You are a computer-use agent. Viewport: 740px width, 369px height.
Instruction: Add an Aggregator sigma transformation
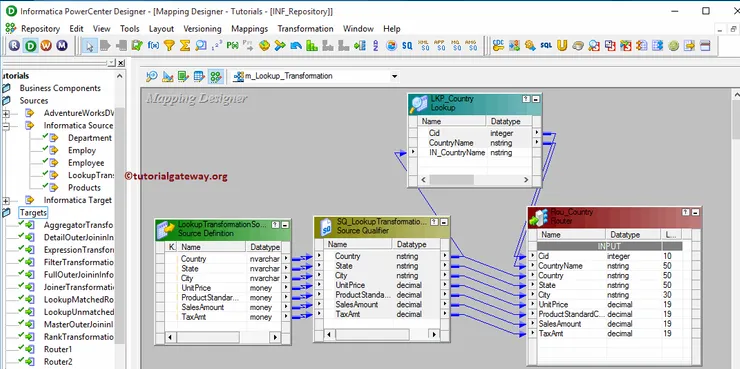coord(185,46)
